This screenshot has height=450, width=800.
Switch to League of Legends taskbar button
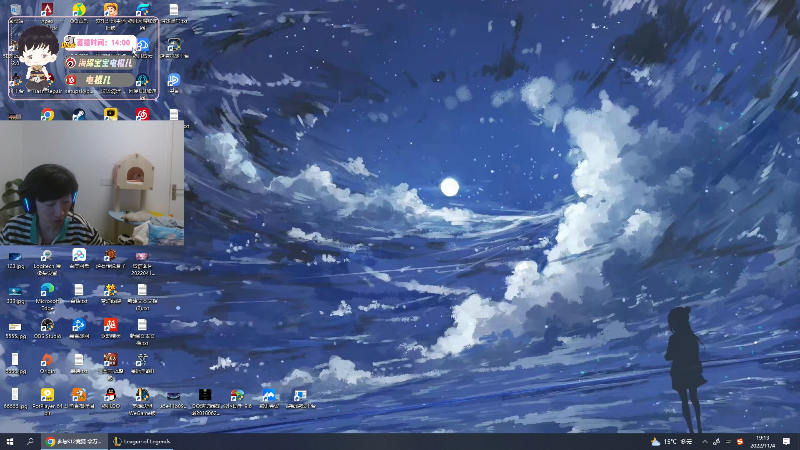(142, 441)
